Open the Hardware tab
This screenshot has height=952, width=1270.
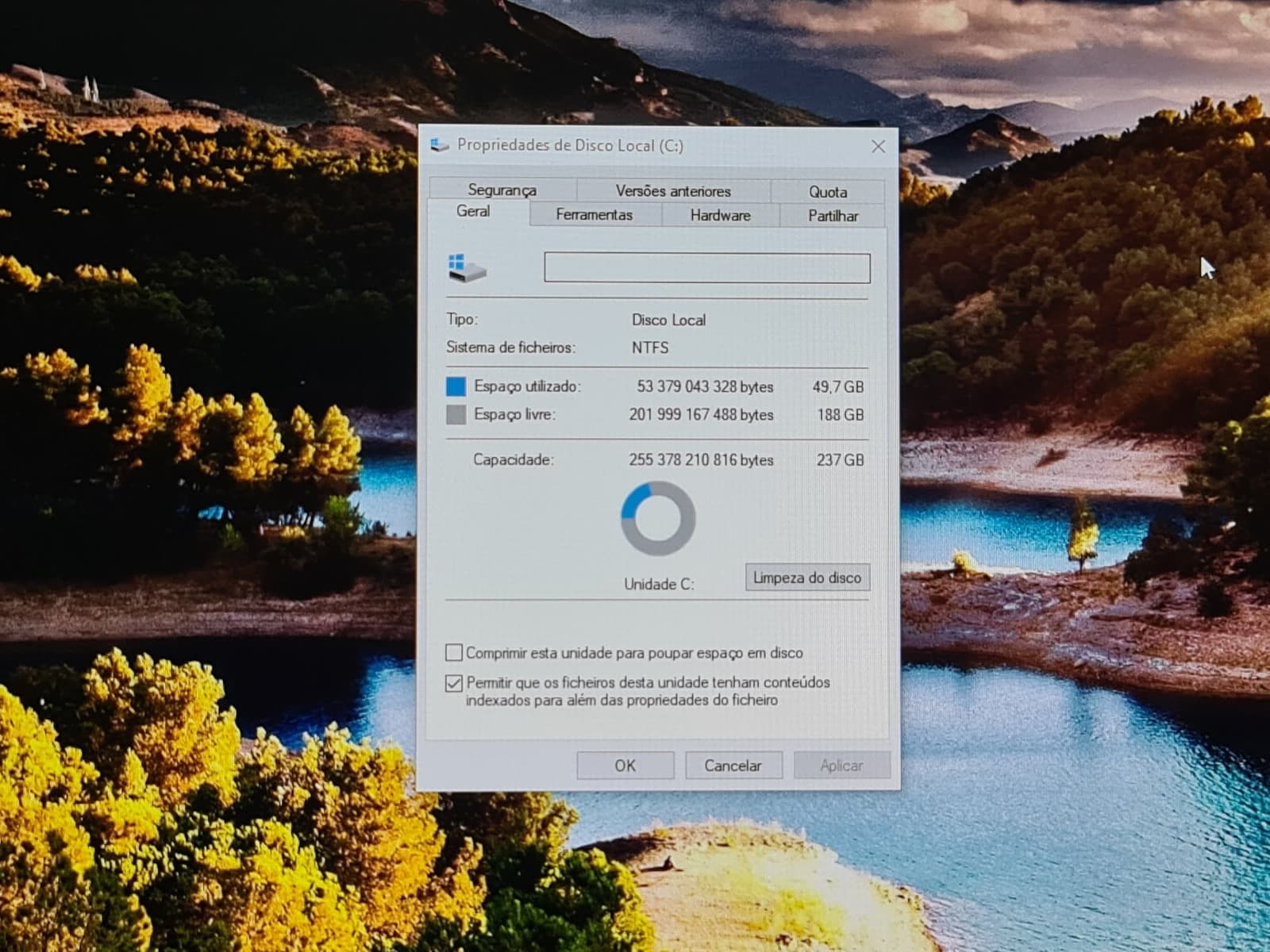[x=720, y=216]
